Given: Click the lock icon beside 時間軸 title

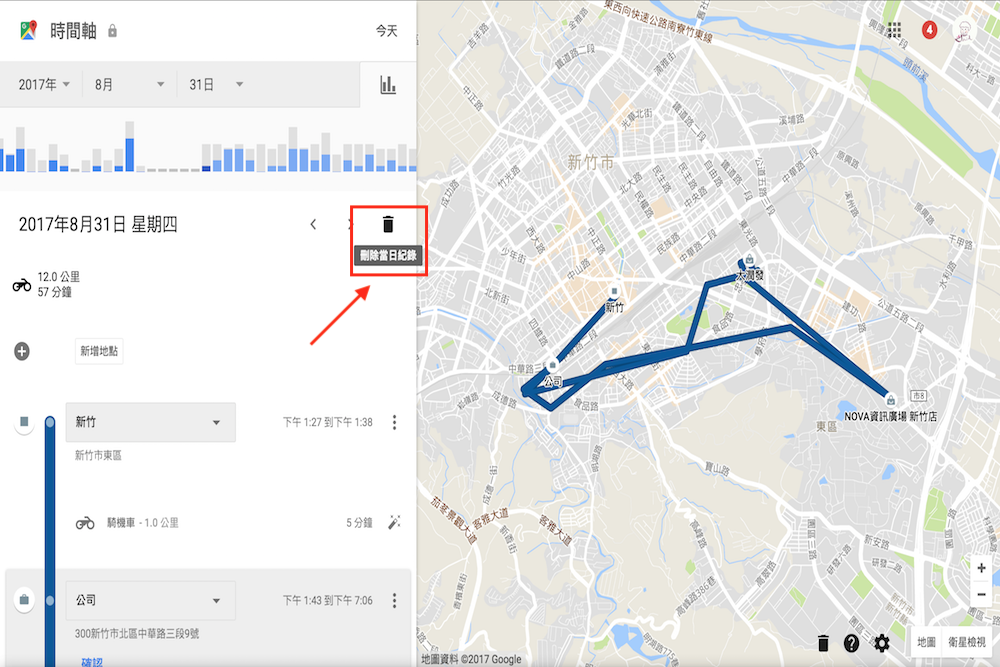Looking at the screenshot, I should [113, 31].
